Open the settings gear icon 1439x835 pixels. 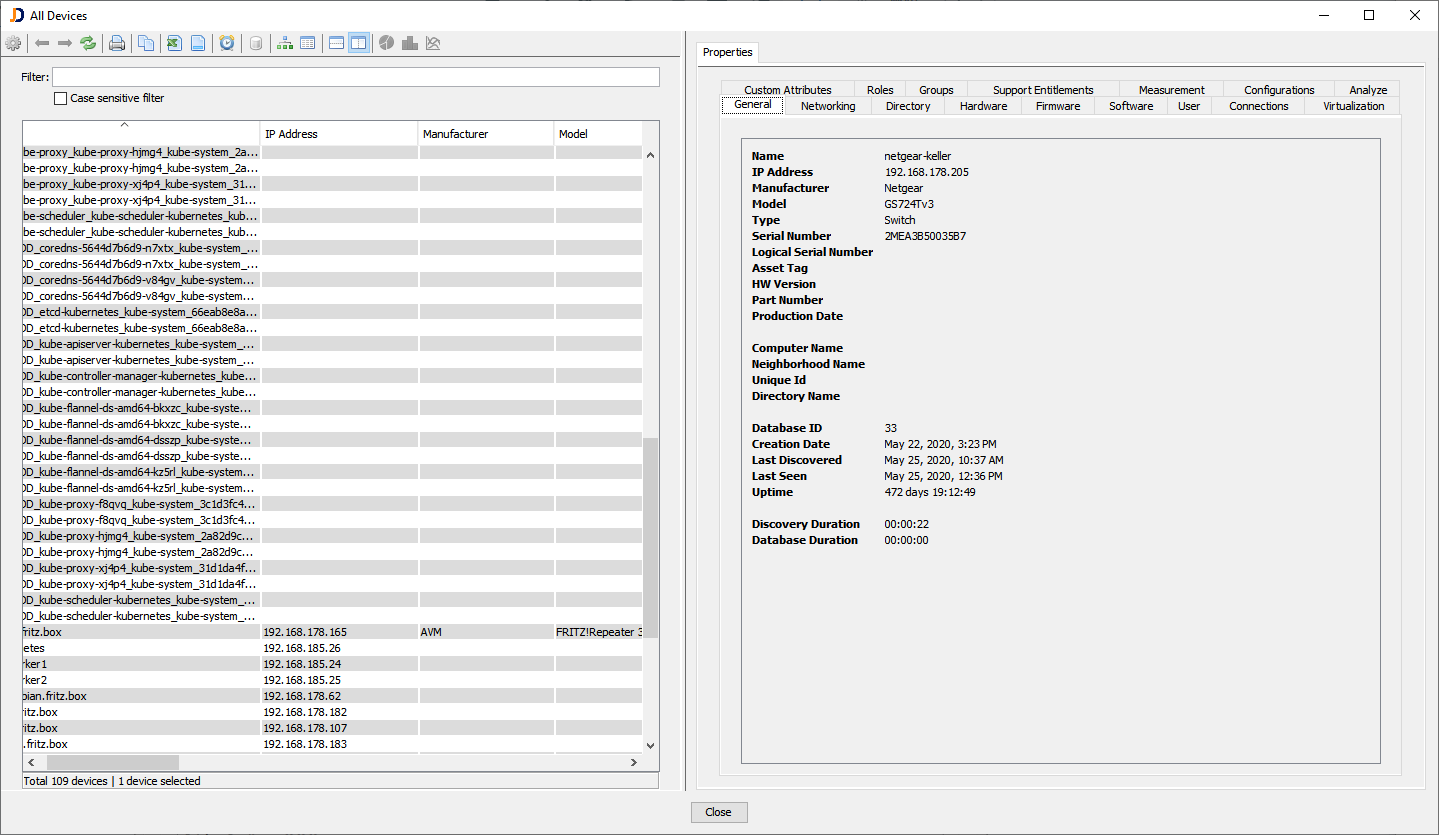pyautogui.click(x=13, y=42)
